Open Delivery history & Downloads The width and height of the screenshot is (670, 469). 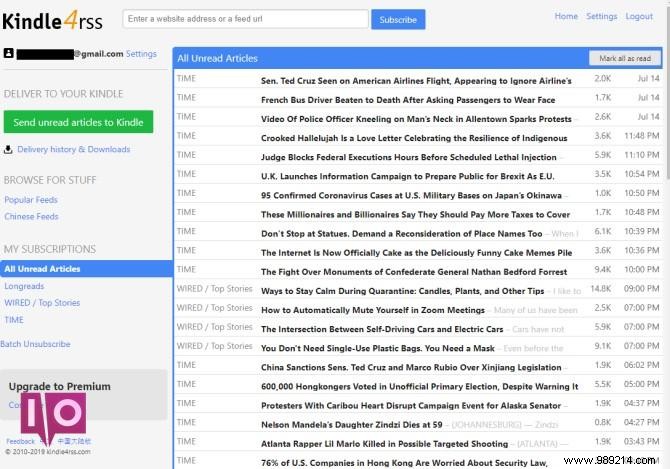pyautogui.click(x=73, y=150)
